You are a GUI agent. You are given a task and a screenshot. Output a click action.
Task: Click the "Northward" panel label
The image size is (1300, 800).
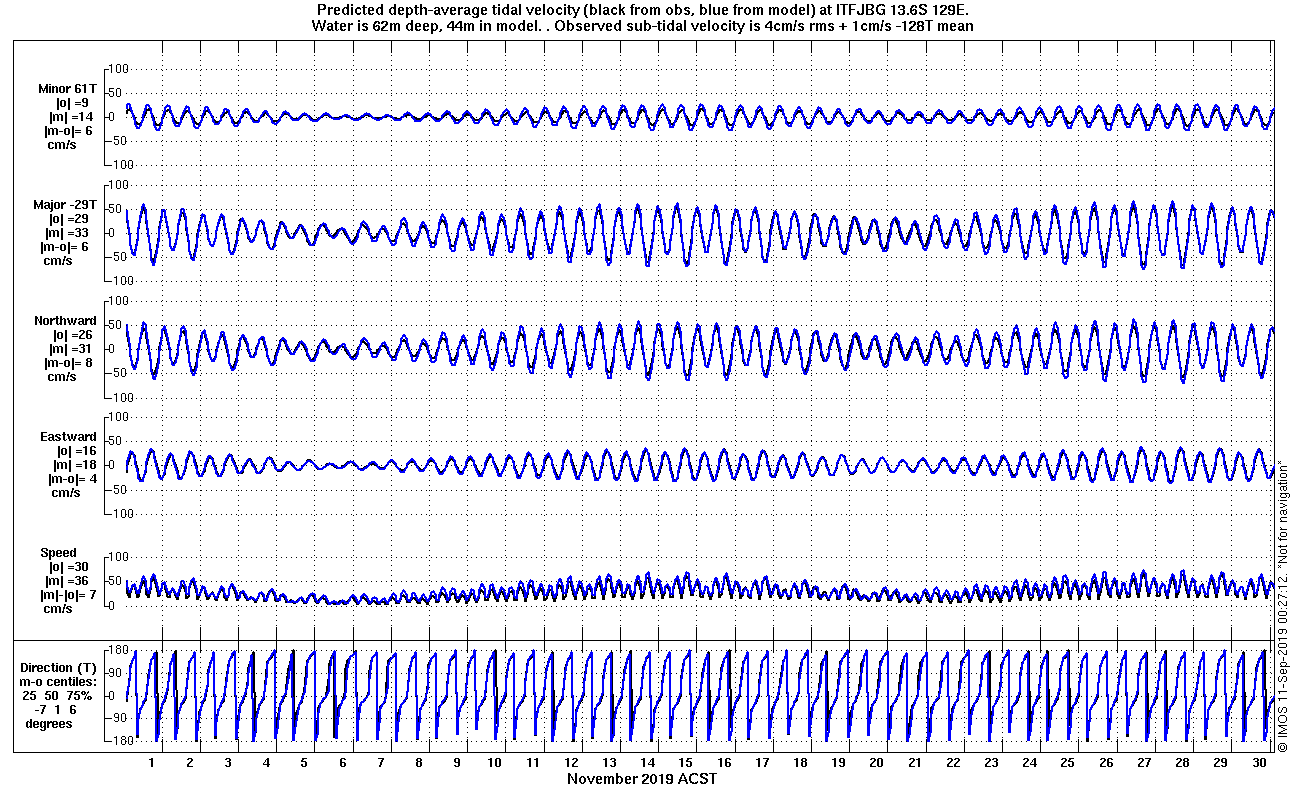point(66,321)
